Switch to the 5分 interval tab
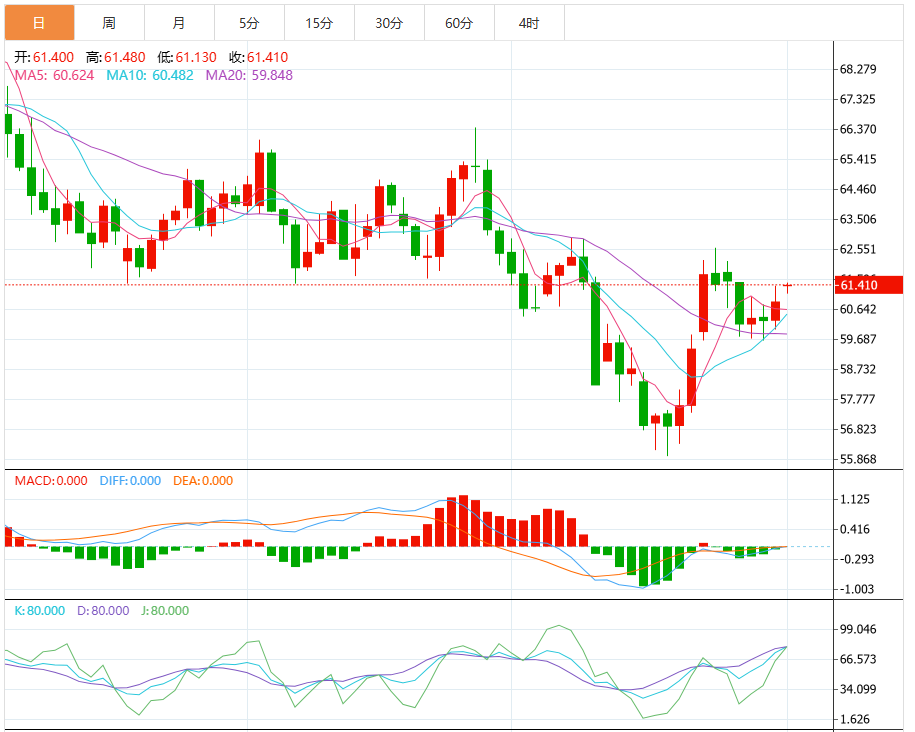 point(249,22)
